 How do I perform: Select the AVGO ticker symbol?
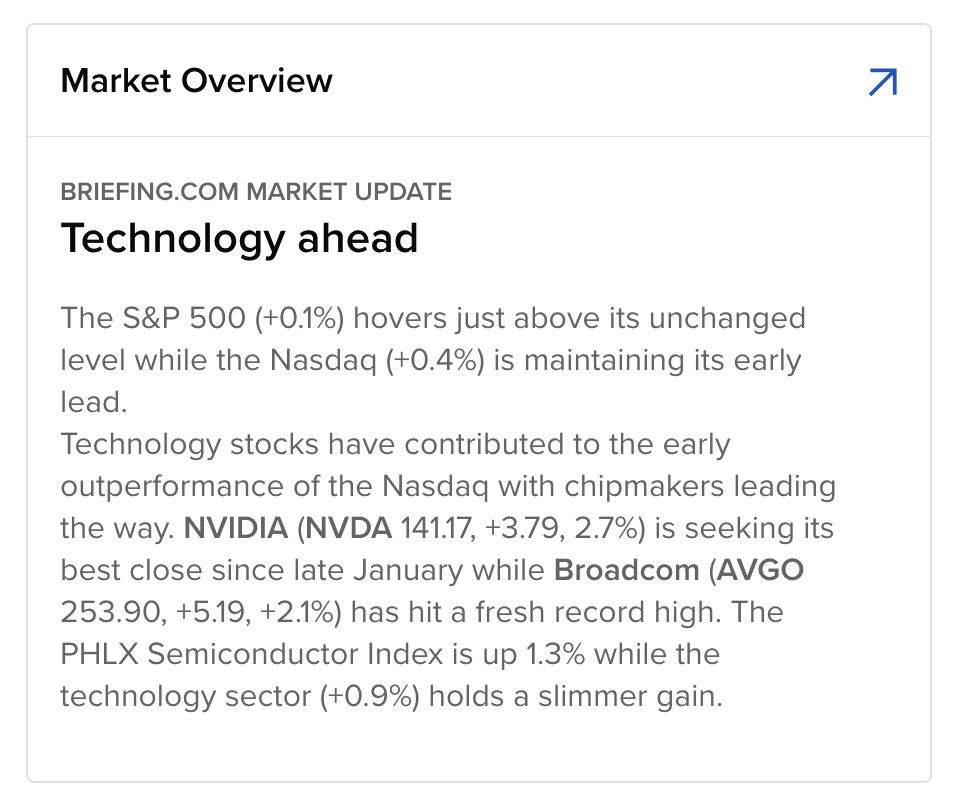(x=763, y=570)
